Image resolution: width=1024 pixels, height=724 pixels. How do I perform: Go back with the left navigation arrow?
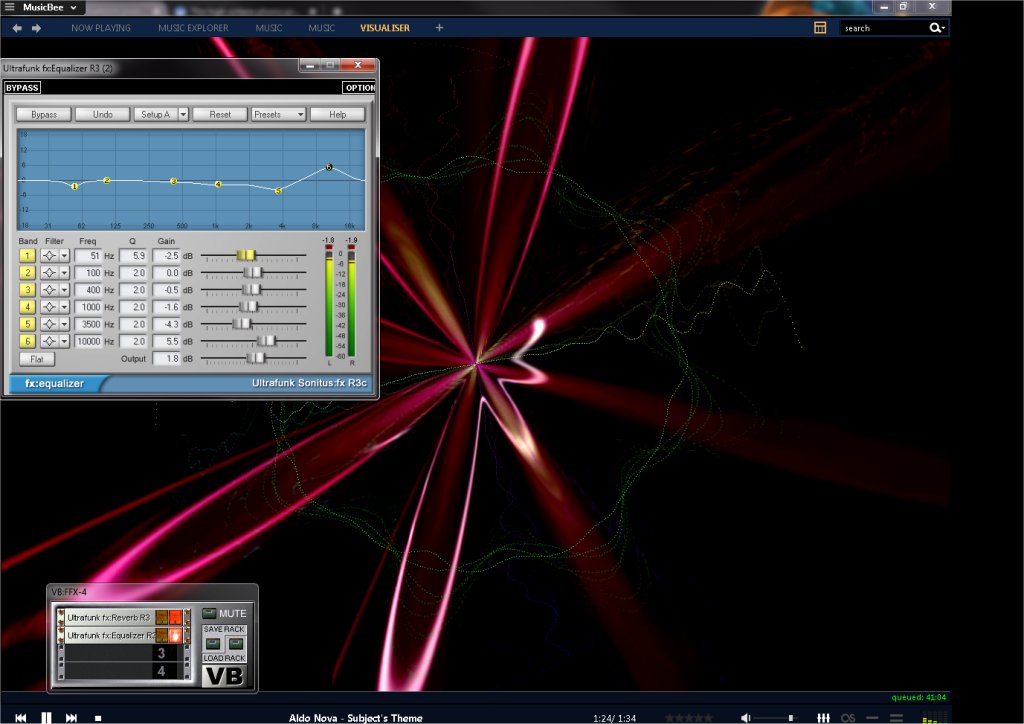(17, 28)
